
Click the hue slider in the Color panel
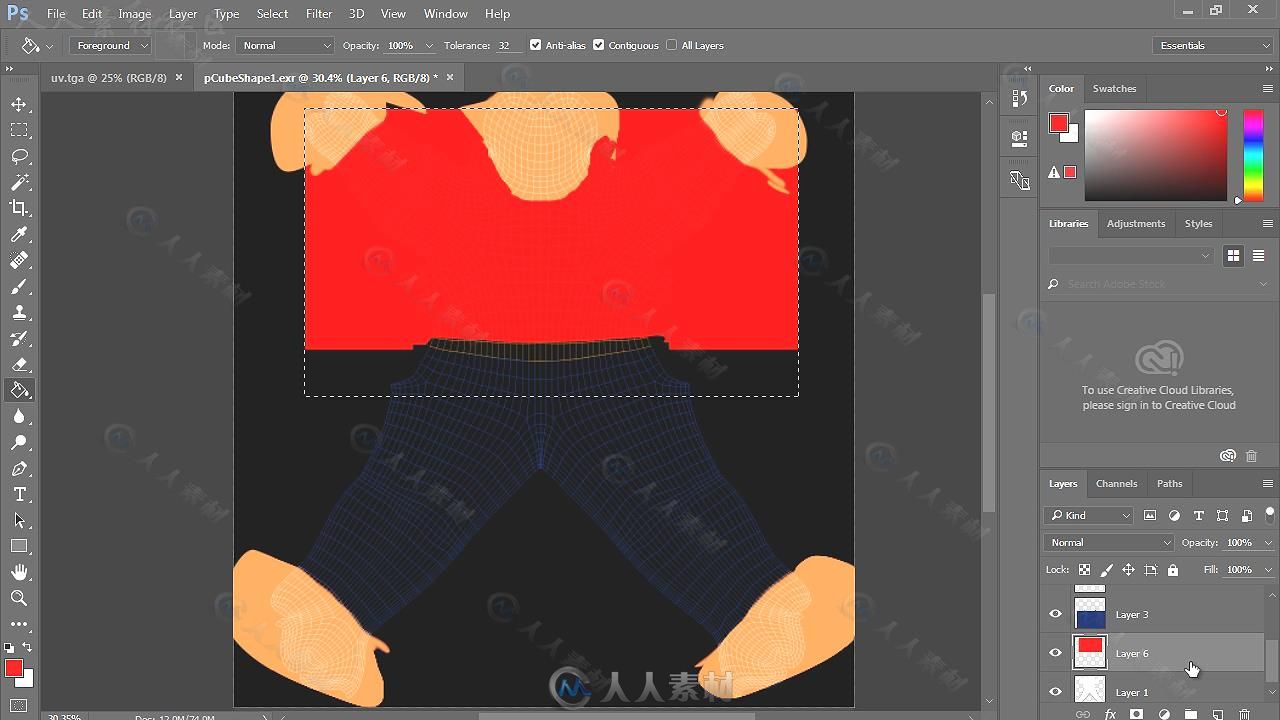1253,155
